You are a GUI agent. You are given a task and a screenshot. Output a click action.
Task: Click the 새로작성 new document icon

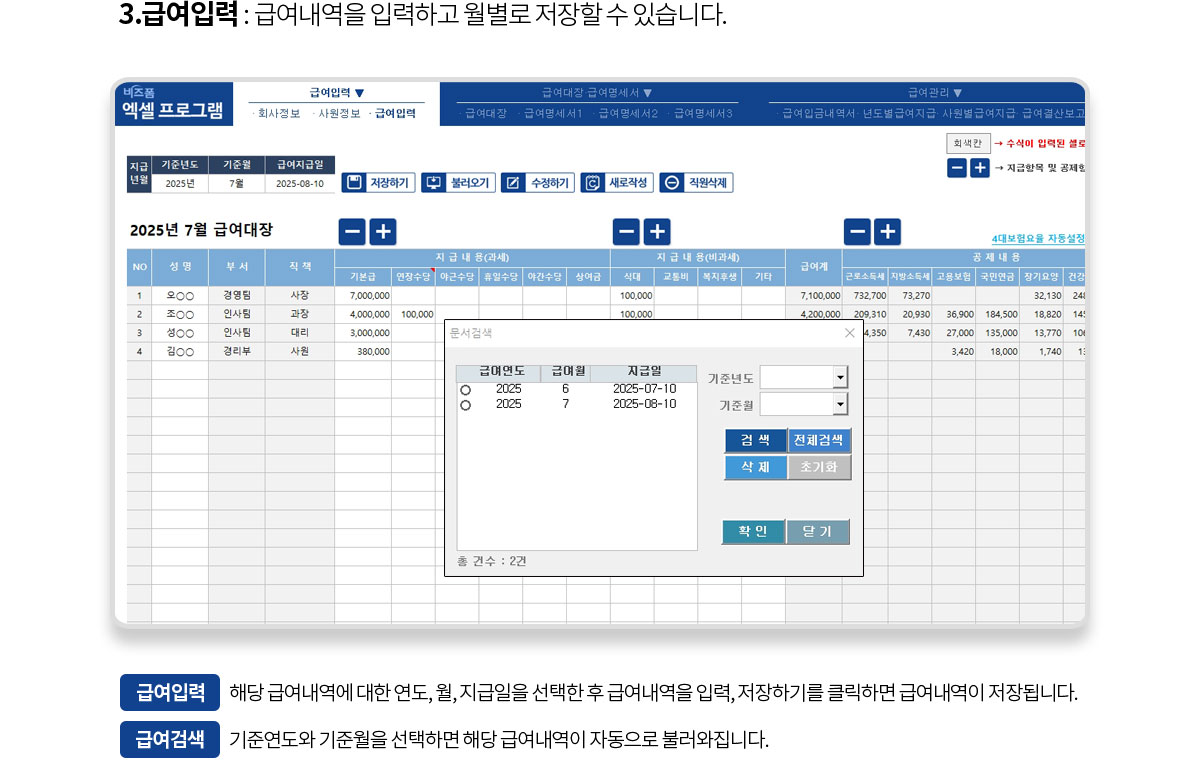(593, 183)
